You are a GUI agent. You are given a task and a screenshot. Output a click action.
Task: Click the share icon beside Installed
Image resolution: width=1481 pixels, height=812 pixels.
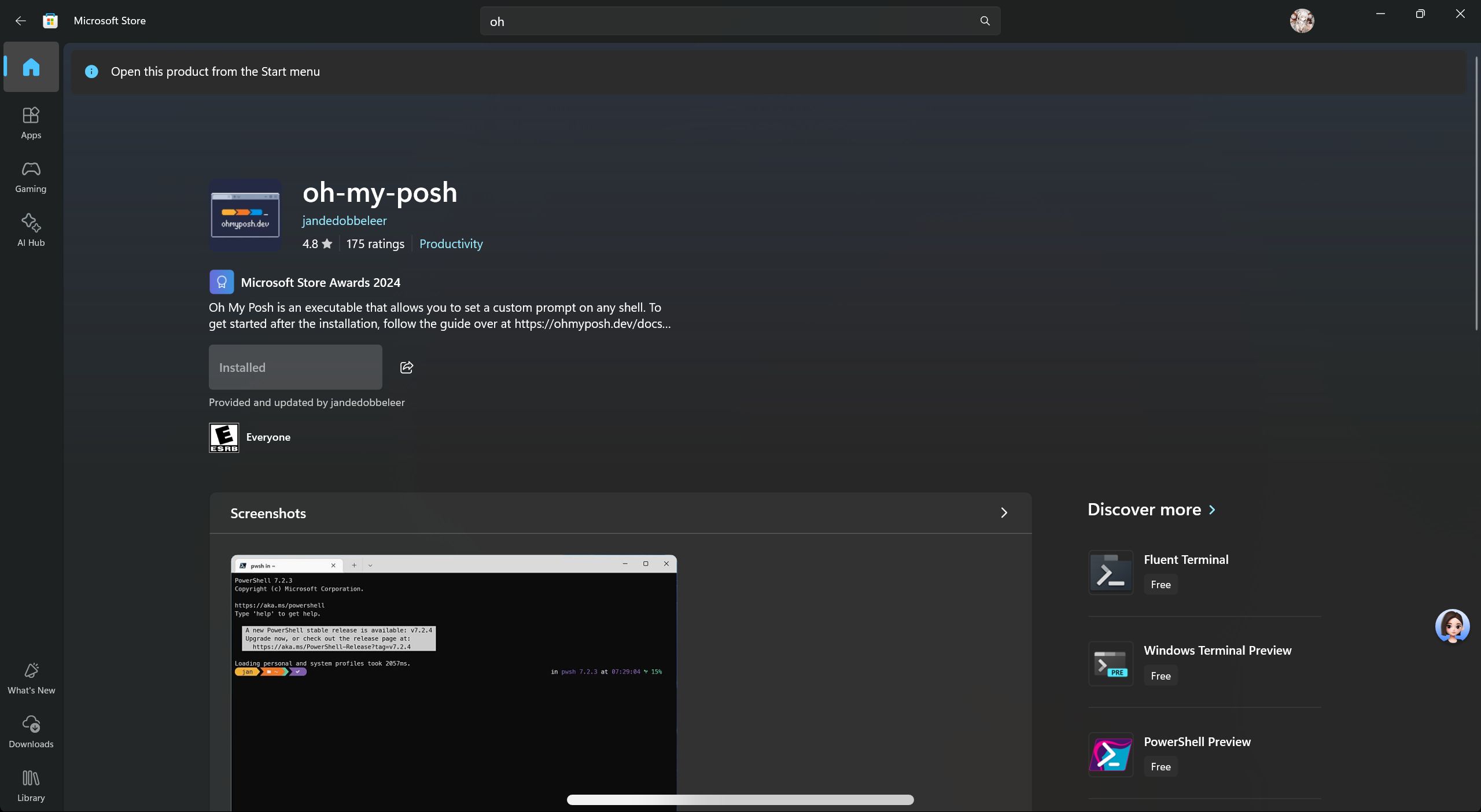click(x=407, y=367)
